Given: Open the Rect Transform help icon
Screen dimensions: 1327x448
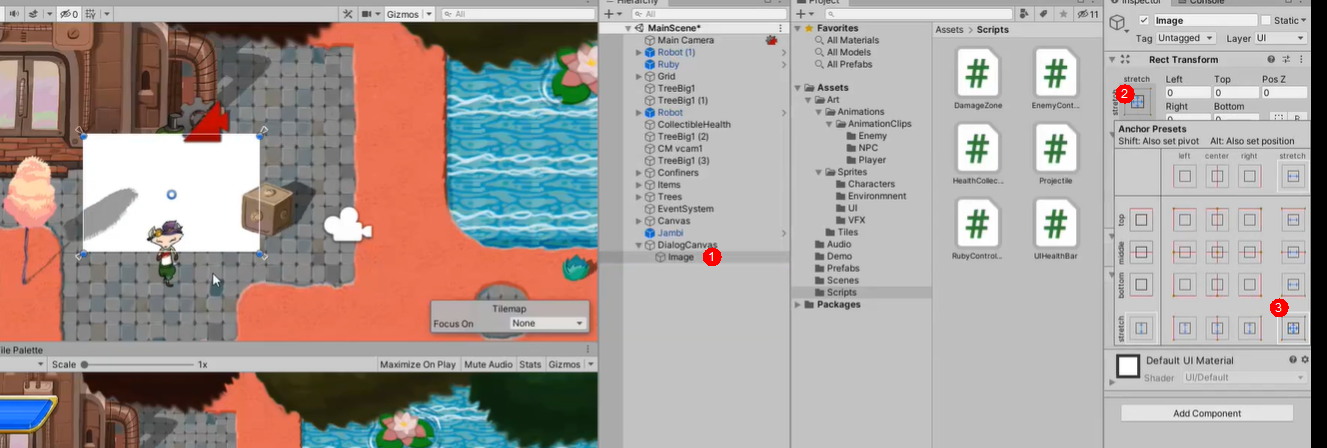Looking at the screenshot, I should [1271, 60].
